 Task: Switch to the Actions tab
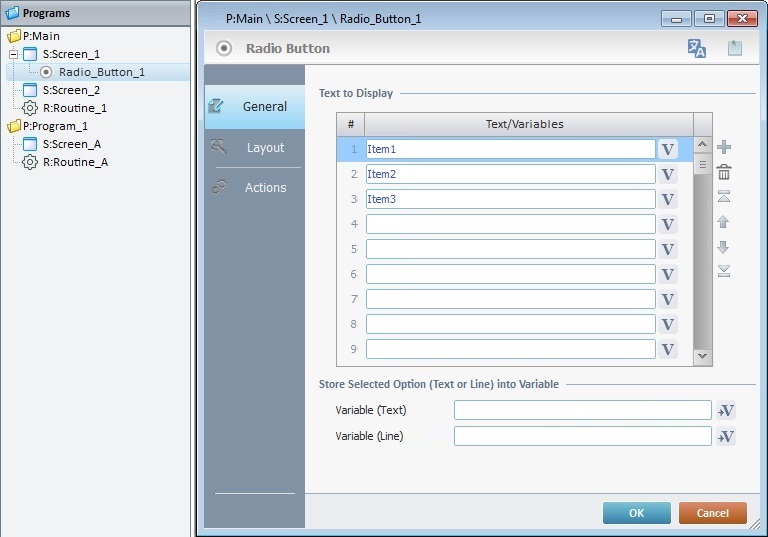(x=255, y=187)
